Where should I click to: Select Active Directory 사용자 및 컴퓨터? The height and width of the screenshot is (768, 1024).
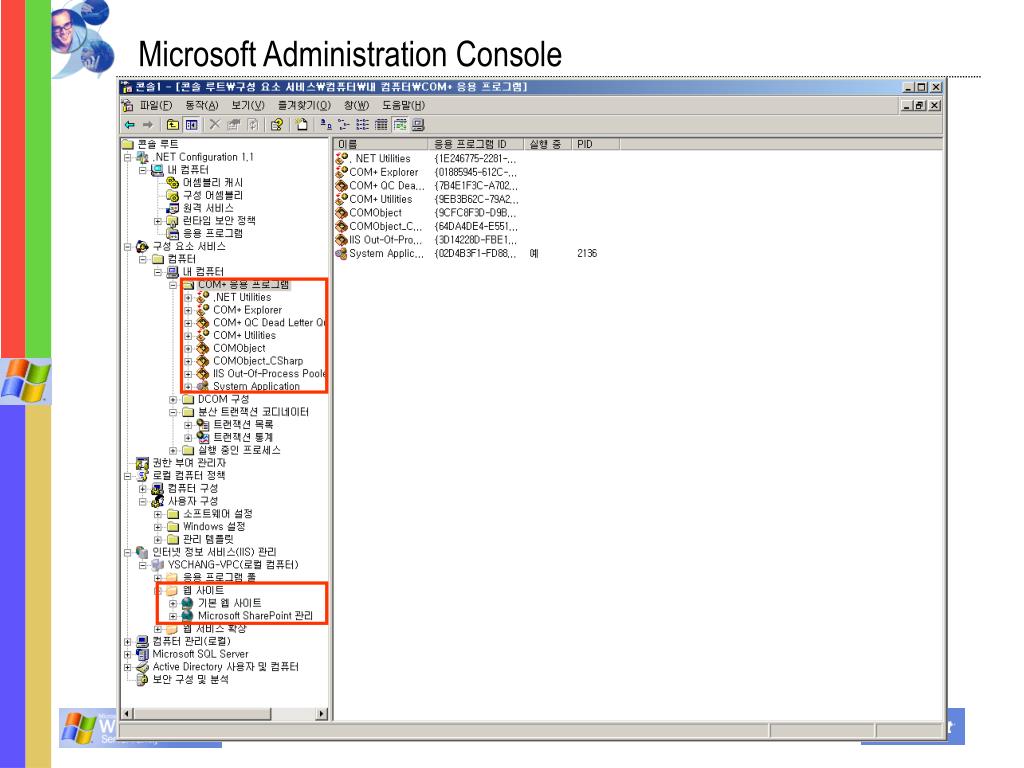point(225,667)
